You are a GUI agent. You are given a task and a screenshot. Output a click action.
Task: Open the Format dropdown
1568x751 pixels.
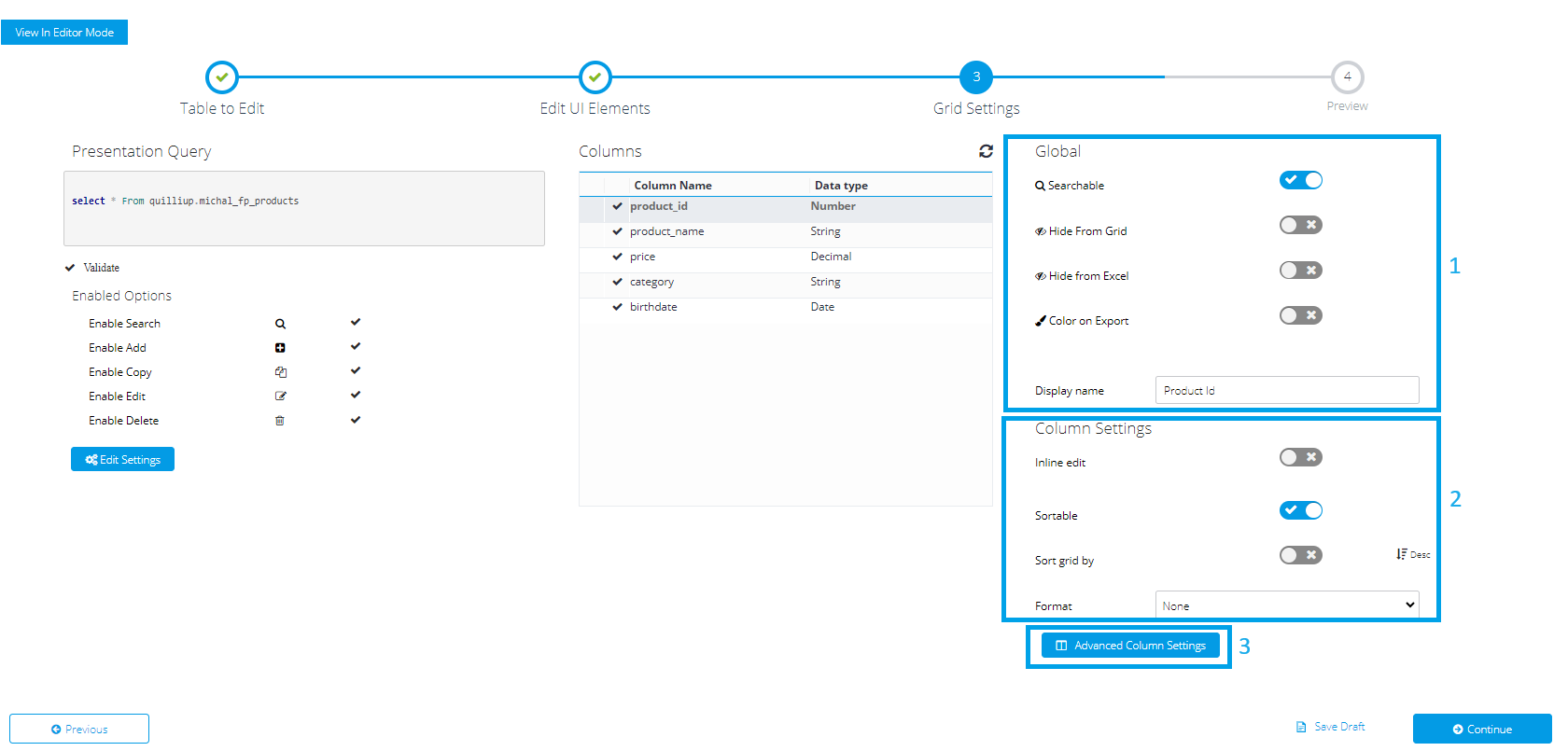1287,605
